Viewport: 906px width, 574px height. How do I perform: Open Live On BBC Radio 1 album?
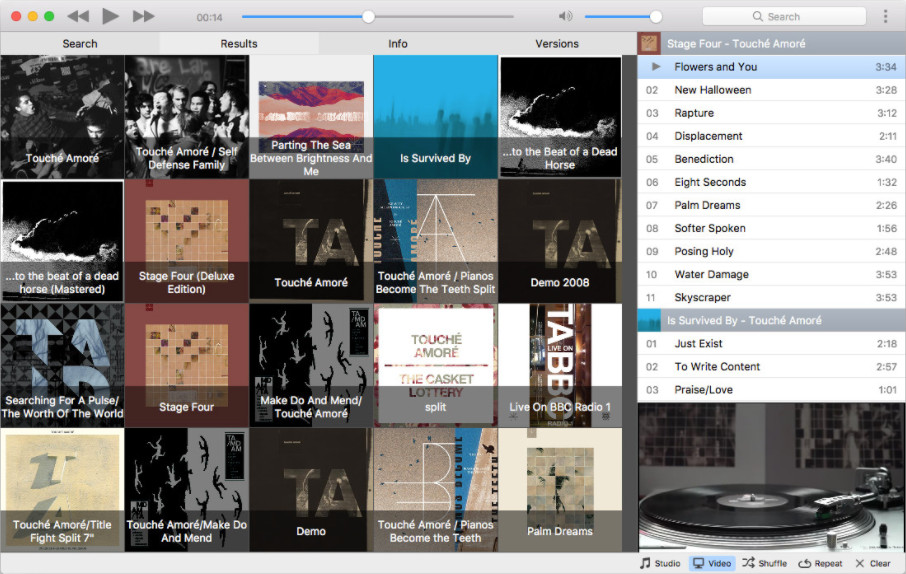pyautogui.click(x=560, y=365)
